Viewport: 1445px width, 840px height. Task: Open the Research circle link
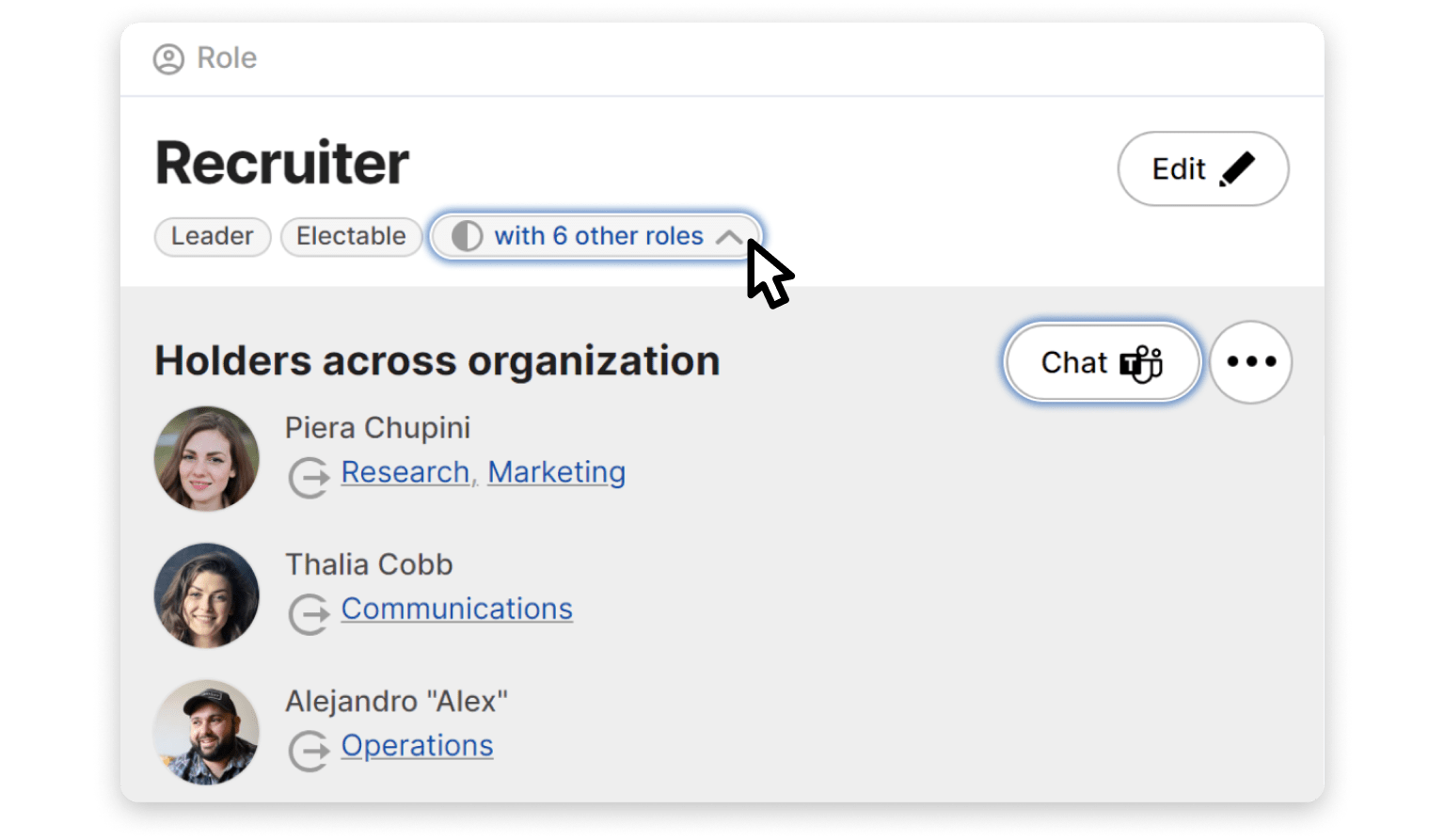point(405,472)
